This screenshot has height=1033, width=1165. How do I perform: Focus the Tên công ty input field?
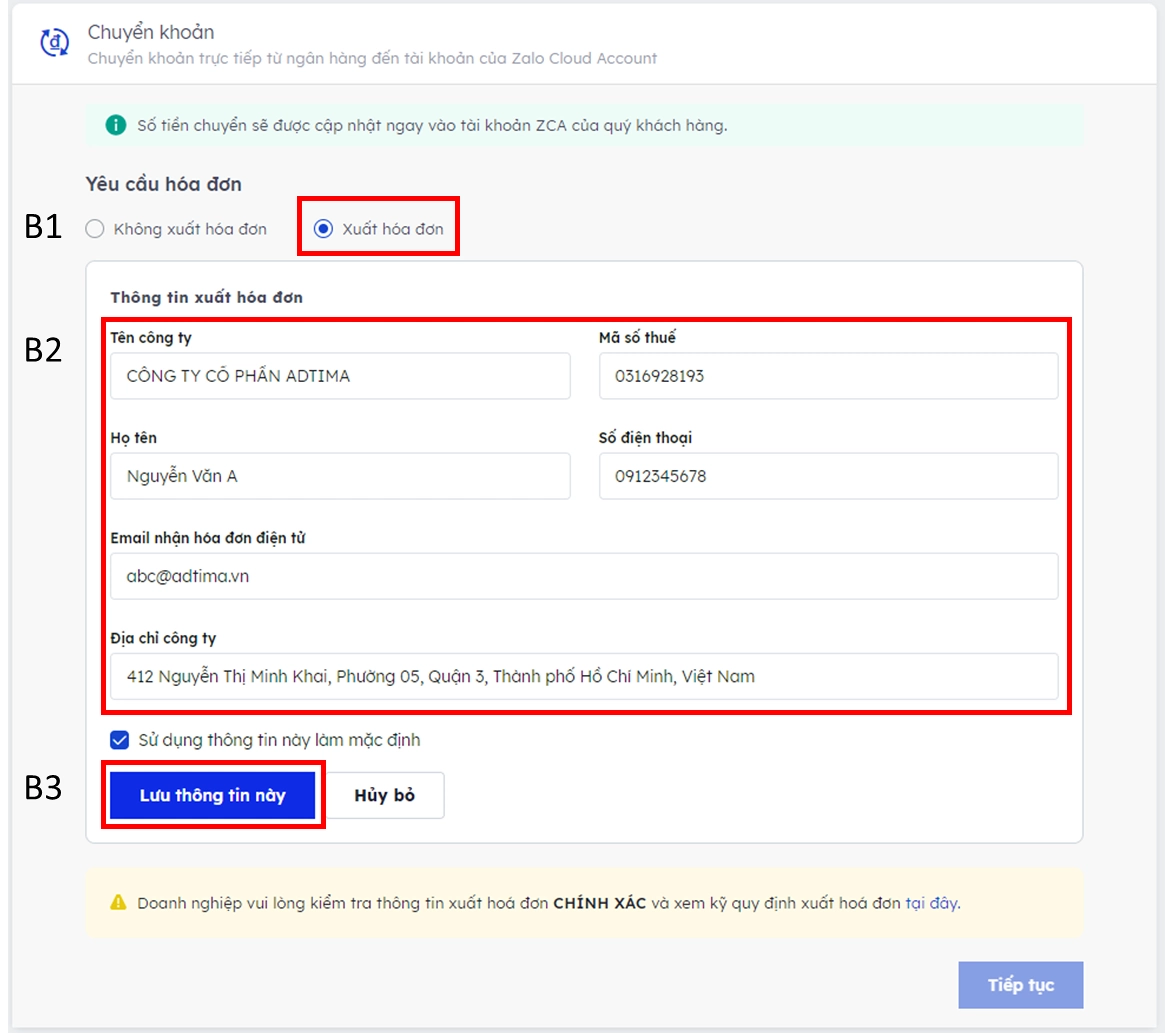tap(340, 376)
